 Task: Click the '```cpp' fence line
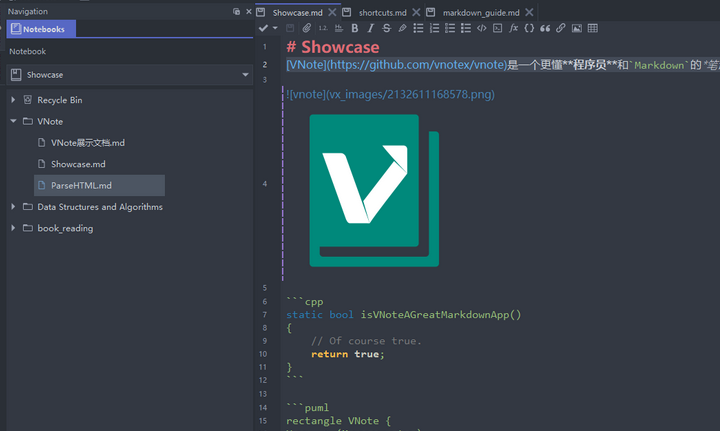[305, 302]
